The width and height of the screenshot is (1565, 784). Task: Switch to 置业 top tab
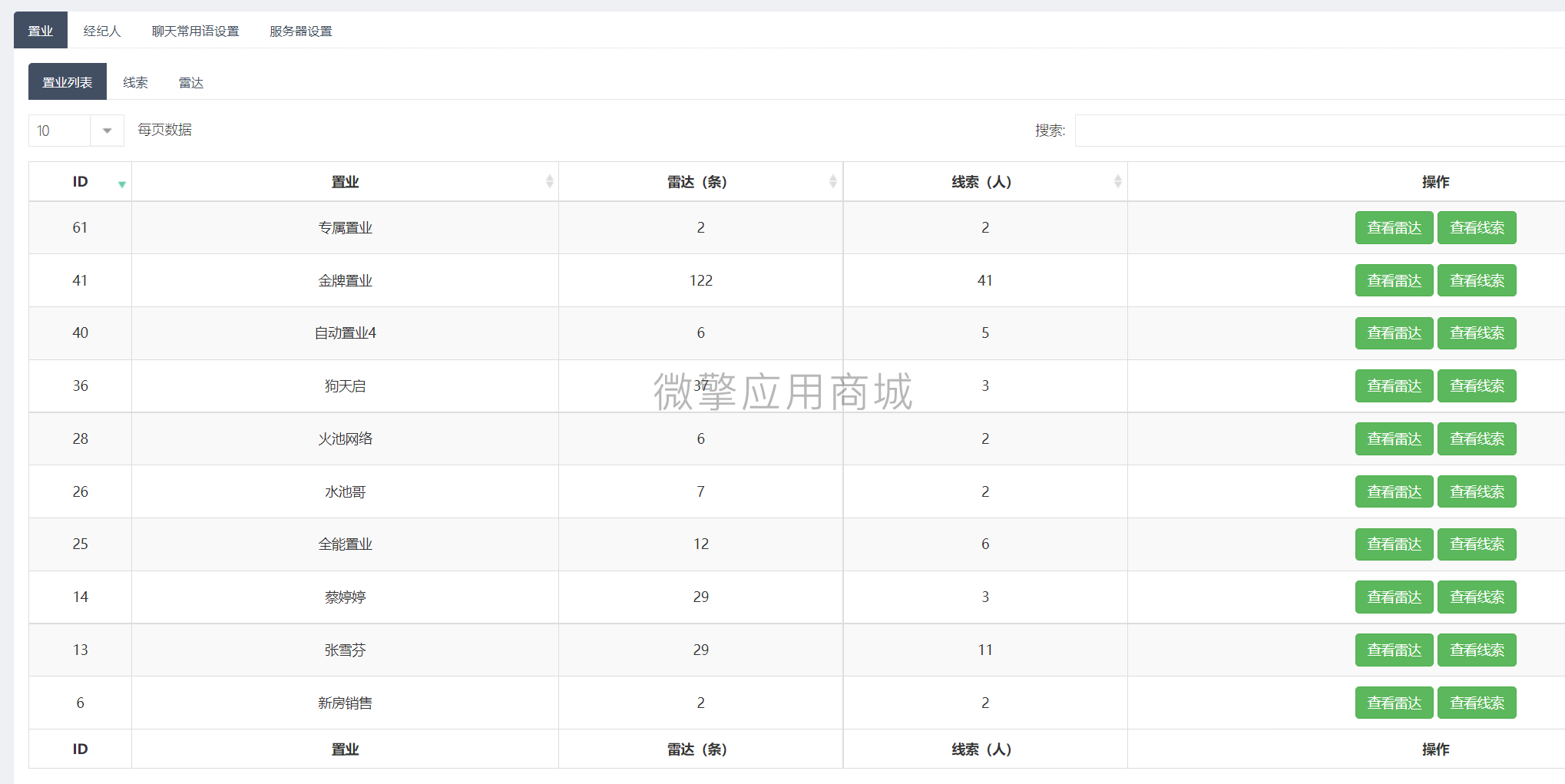click(x=41, y=31)
